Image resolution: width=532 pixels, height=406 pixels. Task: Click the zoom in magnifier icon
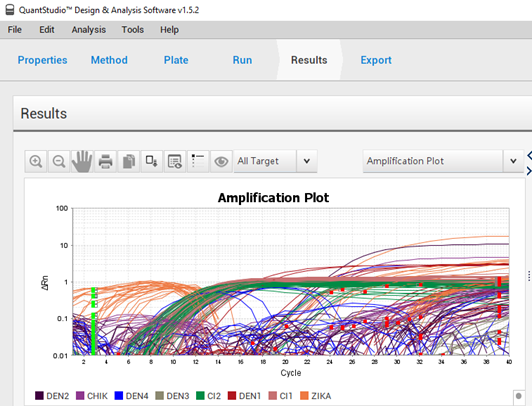pyautogui.click(x=36, y=161)
